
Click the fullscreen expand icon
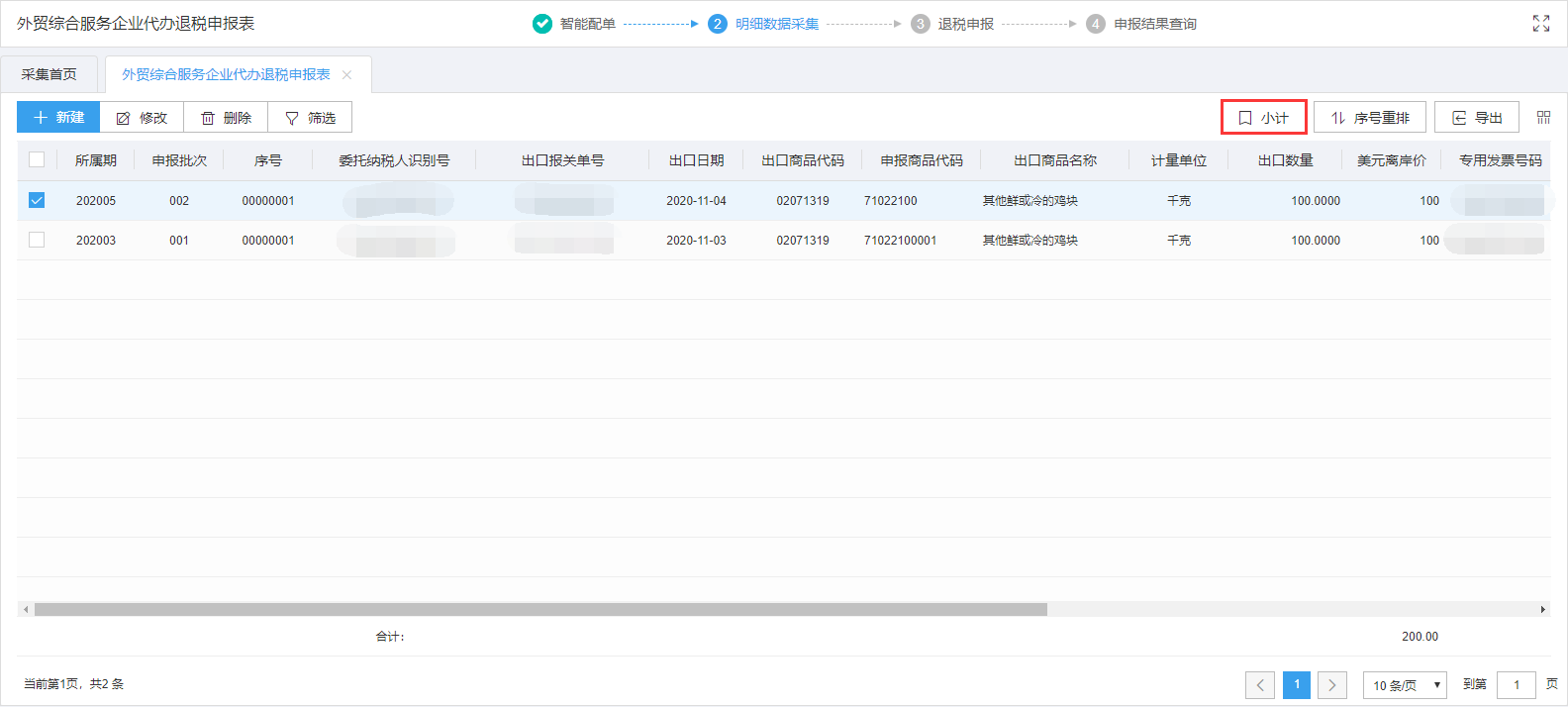(1540, 24)
